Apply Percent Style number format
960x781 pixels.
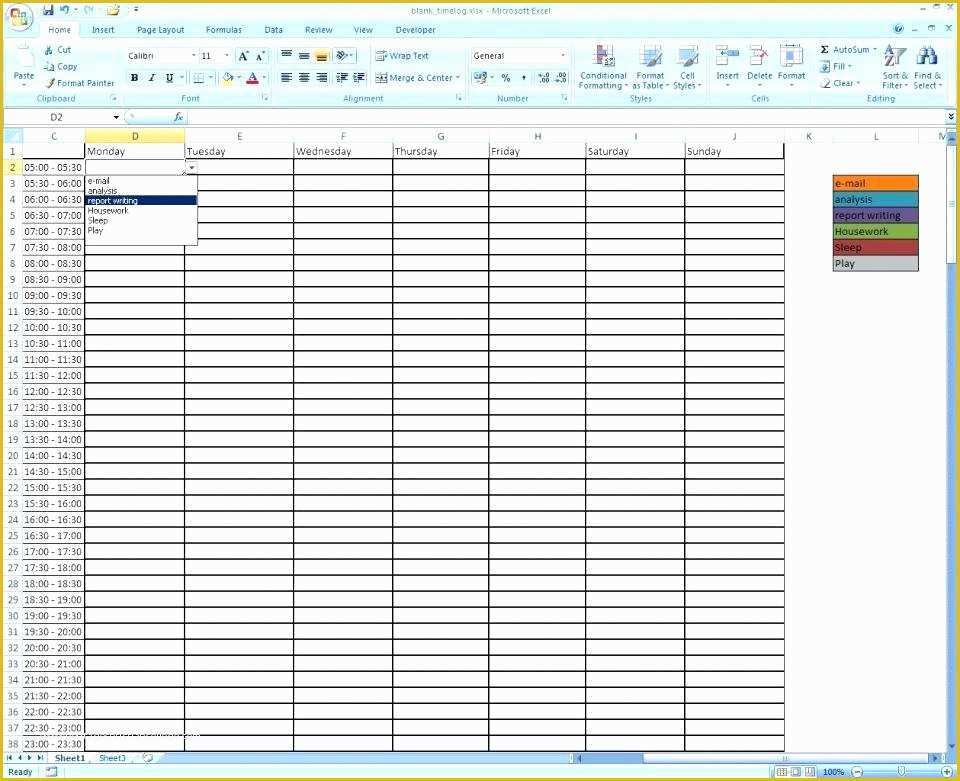click(x=506, y=78)
